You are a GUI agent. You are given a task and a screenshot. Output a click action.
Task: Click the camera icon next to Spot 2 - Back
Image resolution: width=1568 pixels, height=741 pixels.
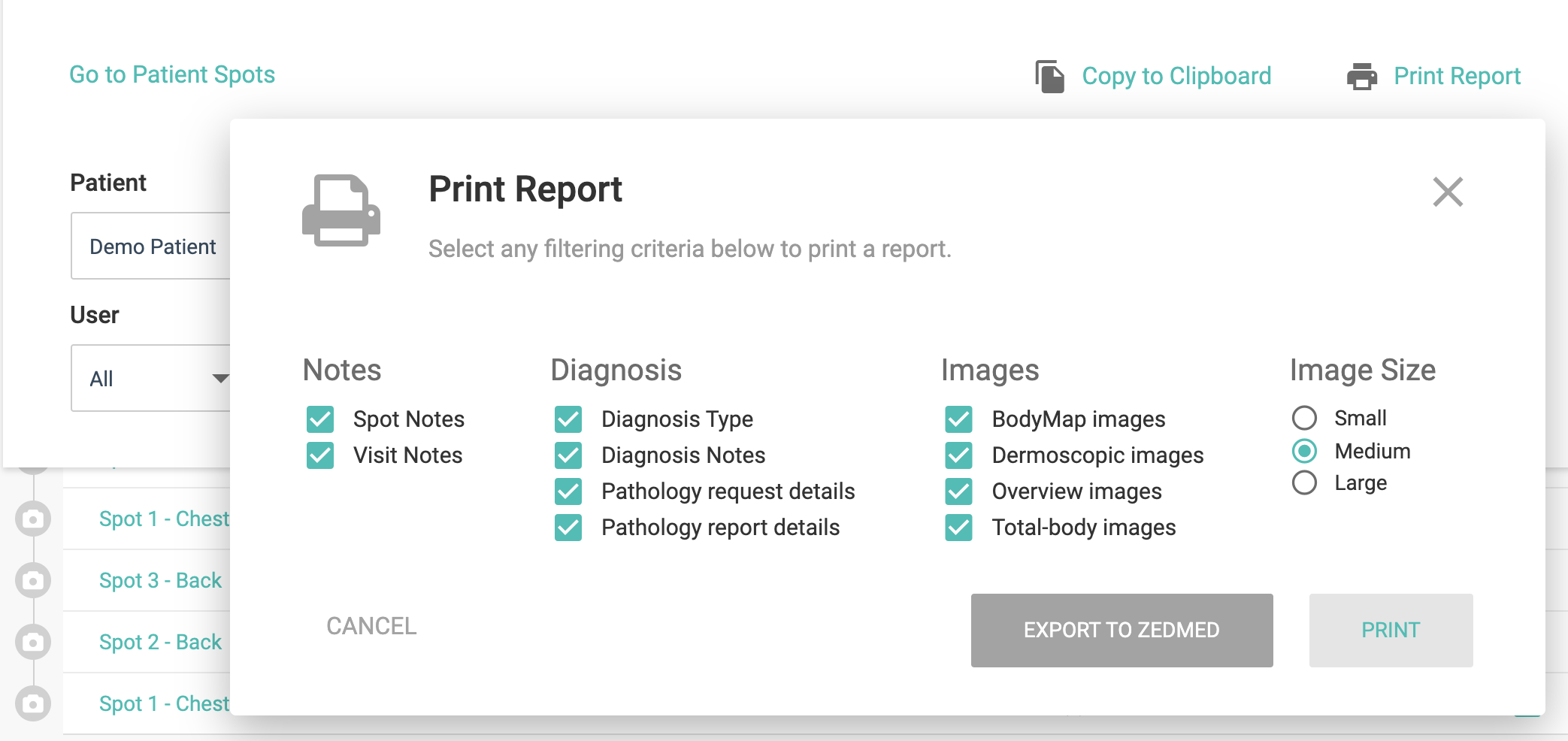click(x=33, y=643)
